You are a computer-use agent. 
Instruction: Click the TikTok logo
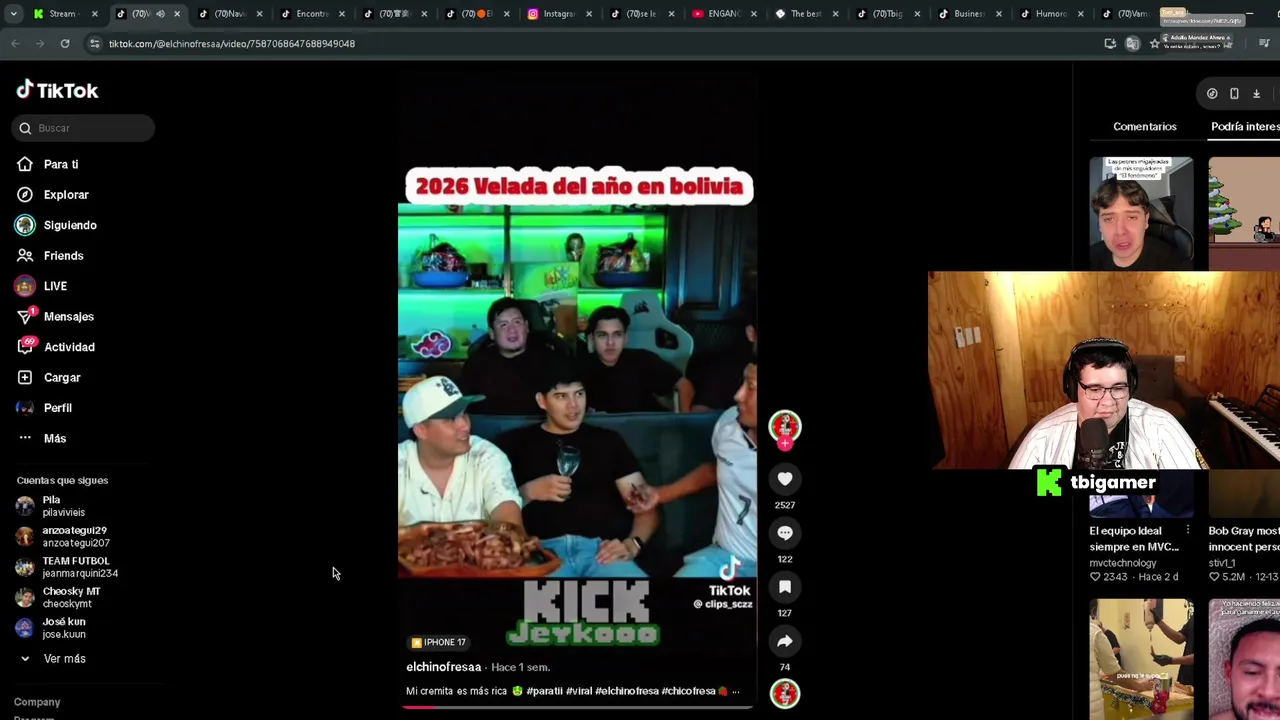57,90
